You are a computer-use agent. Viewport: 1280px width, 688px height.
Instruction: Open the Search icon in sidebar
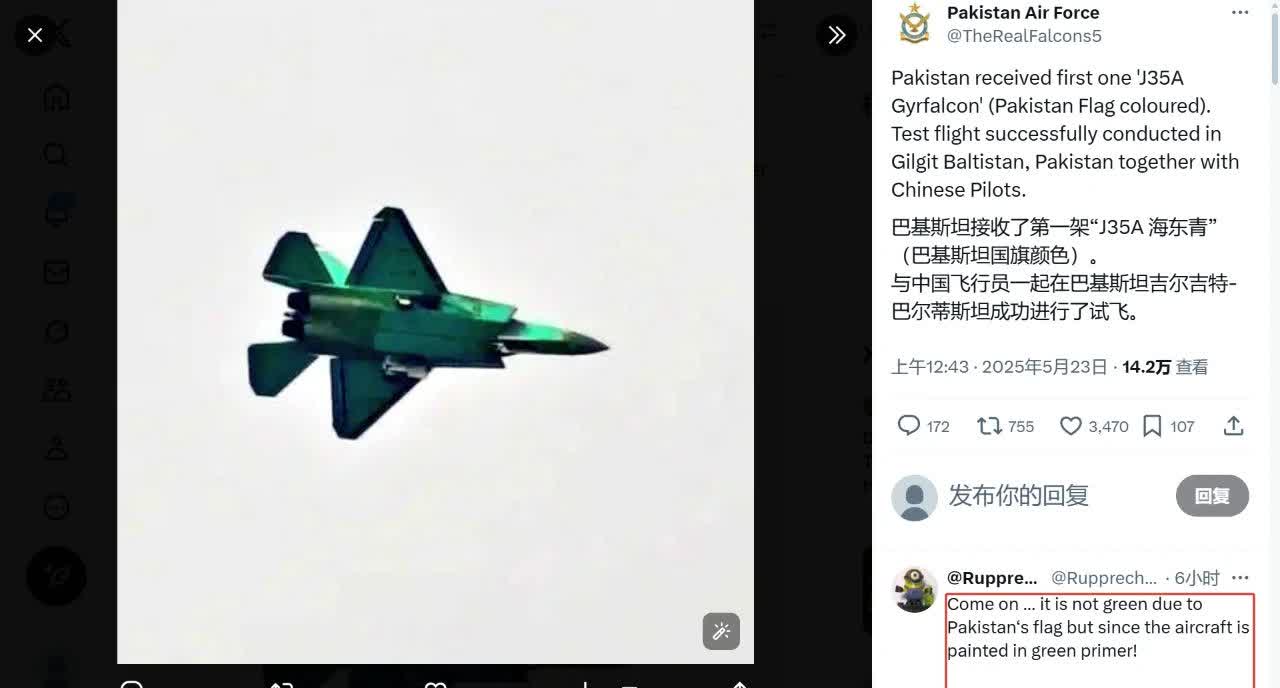click(56, 155)
